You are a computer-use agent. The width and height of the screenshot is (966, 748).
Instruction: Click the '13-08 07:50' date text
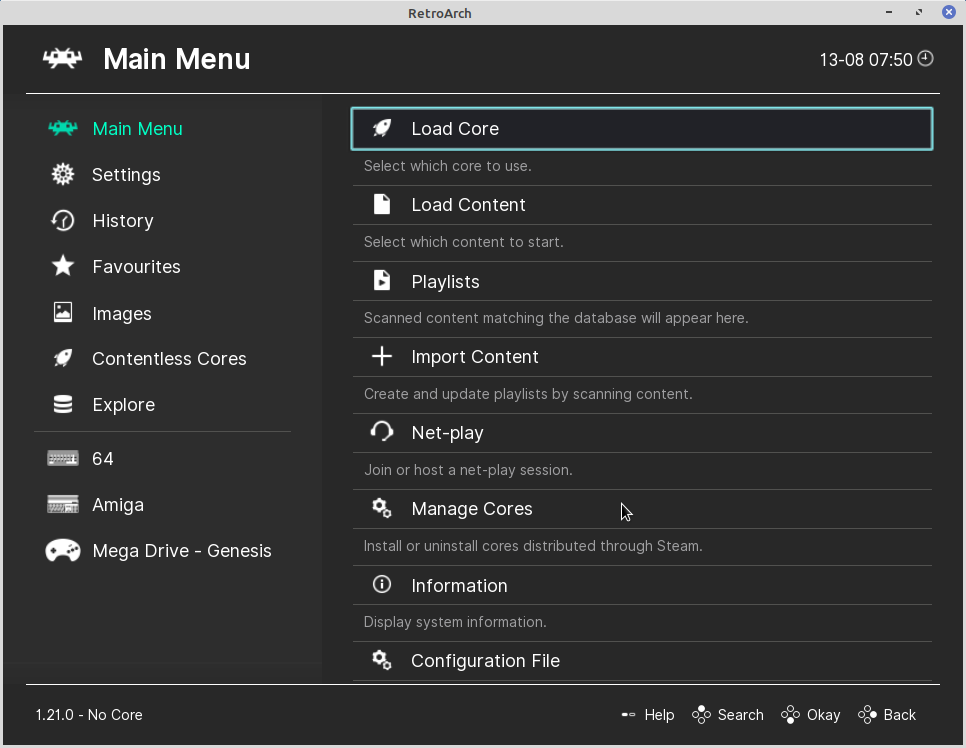tap(866, 60)
